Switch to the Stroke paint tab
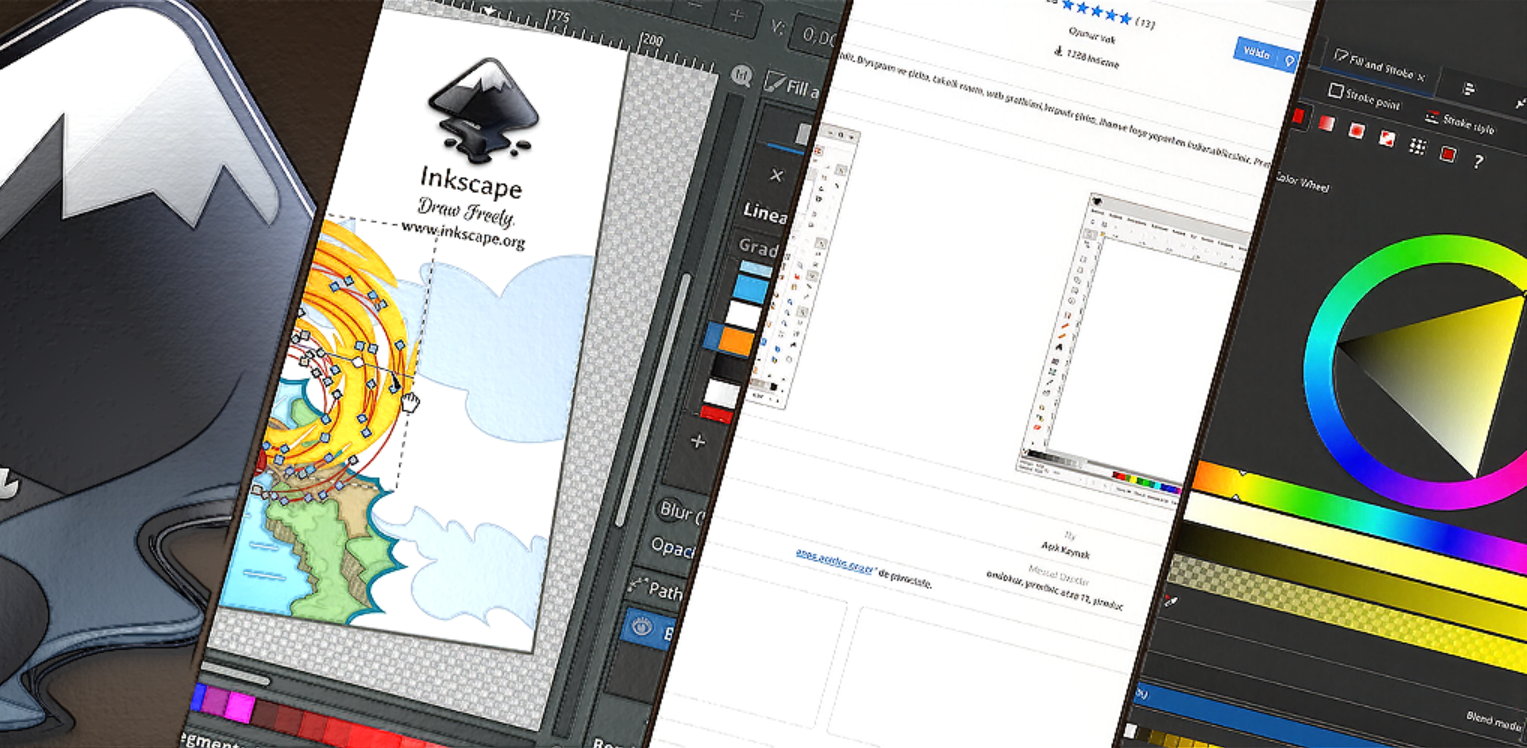1527x748 pixels. coord(1364,98)
